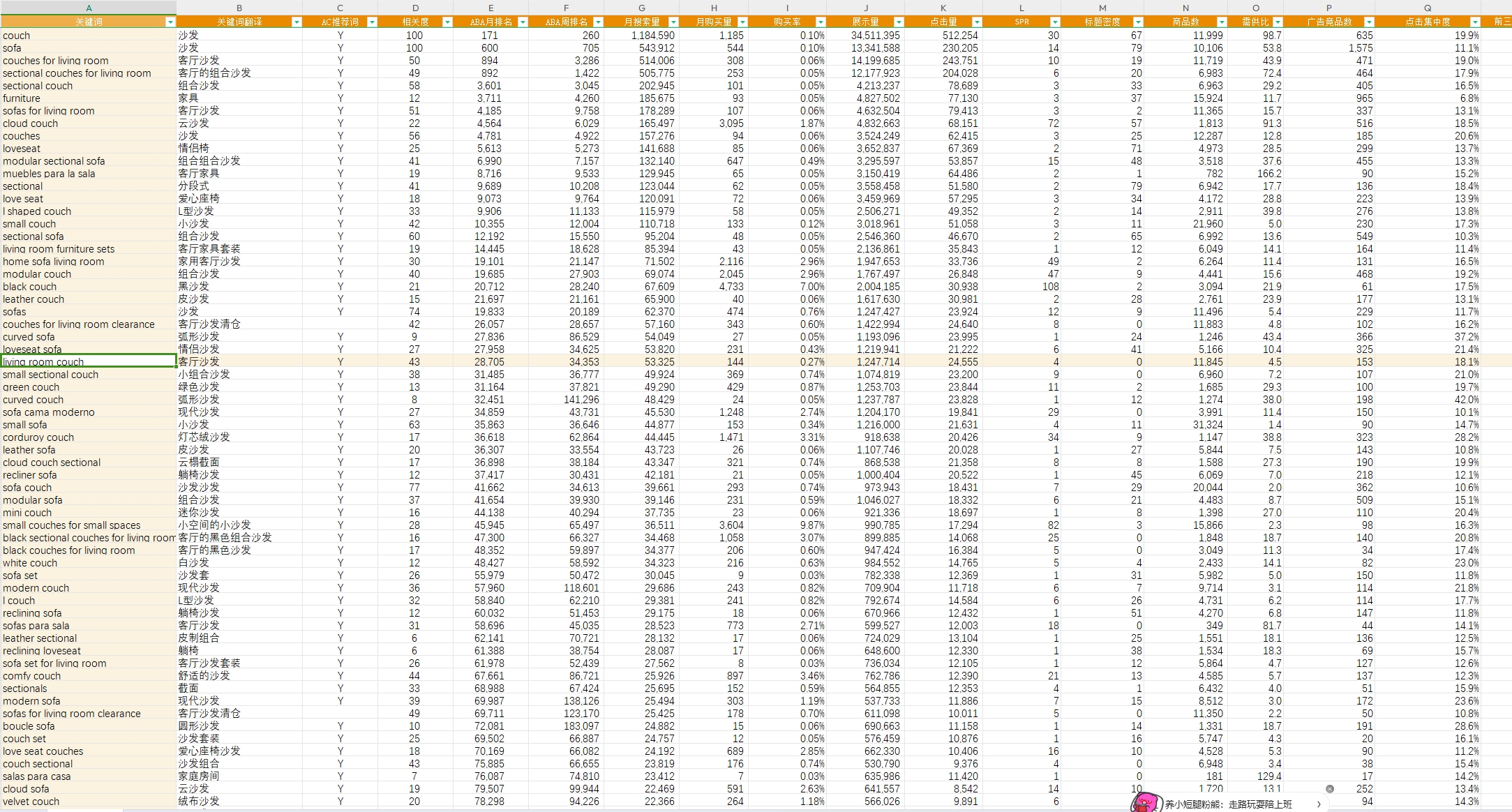Select the 34,511,395 impressions cell
1512x812 pixels.
click(865, 35)
